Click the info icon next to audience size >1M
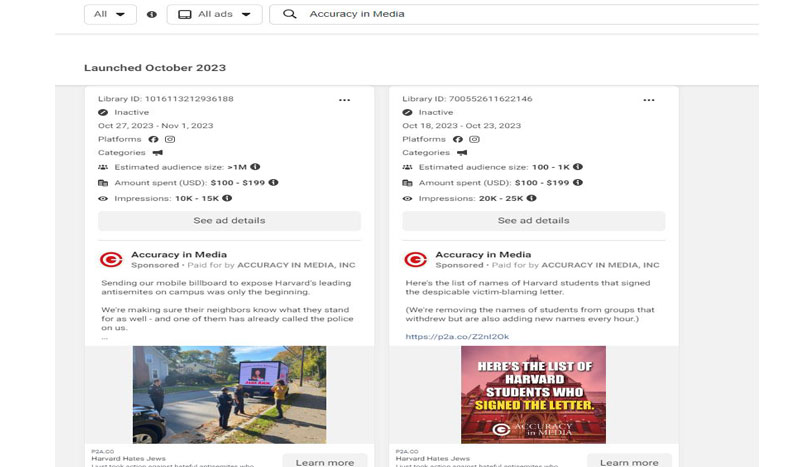The height and width of the screenshot is (467, 800). coord(255,167)
